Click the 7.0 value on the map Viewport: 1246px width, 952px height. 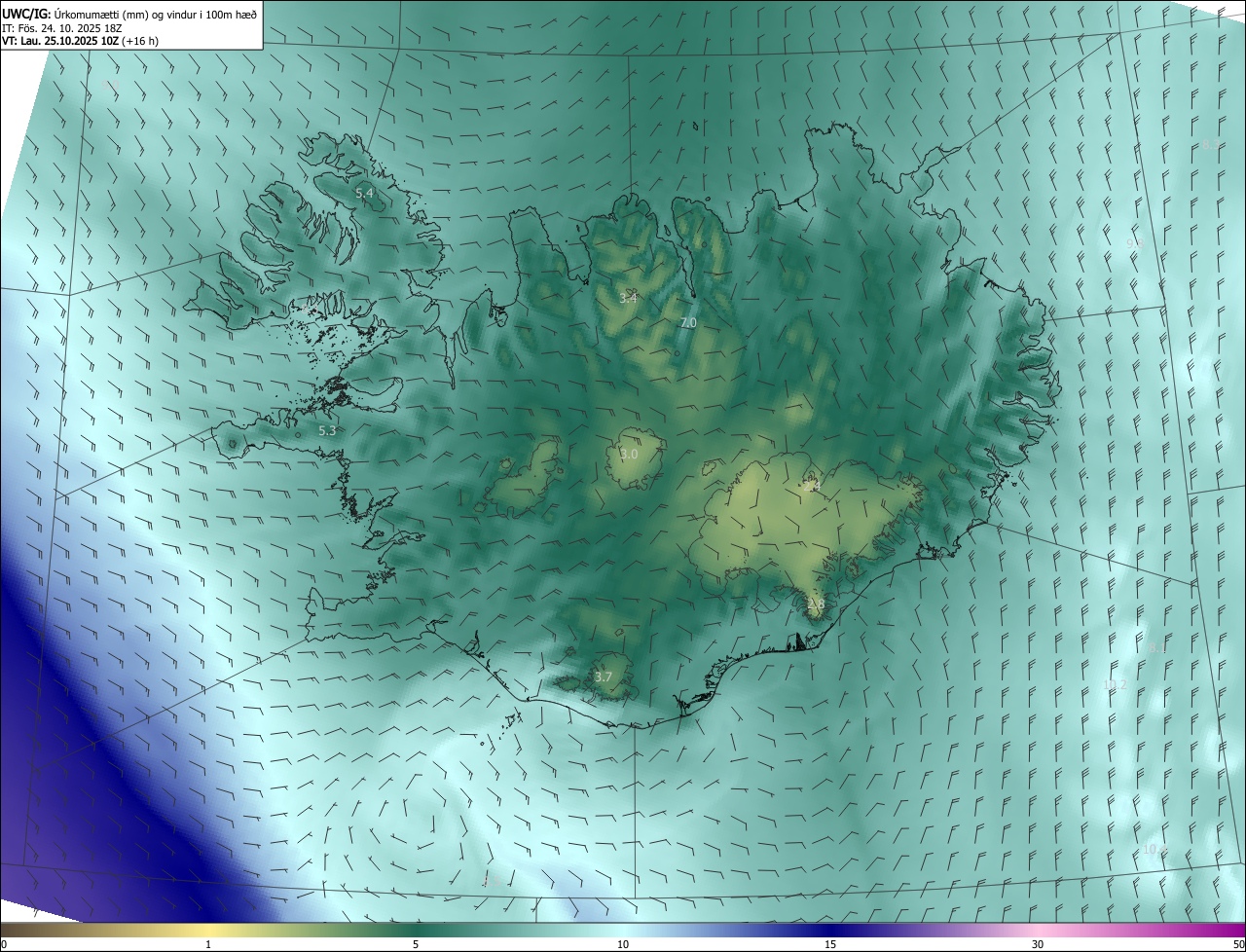click(688, 323)
